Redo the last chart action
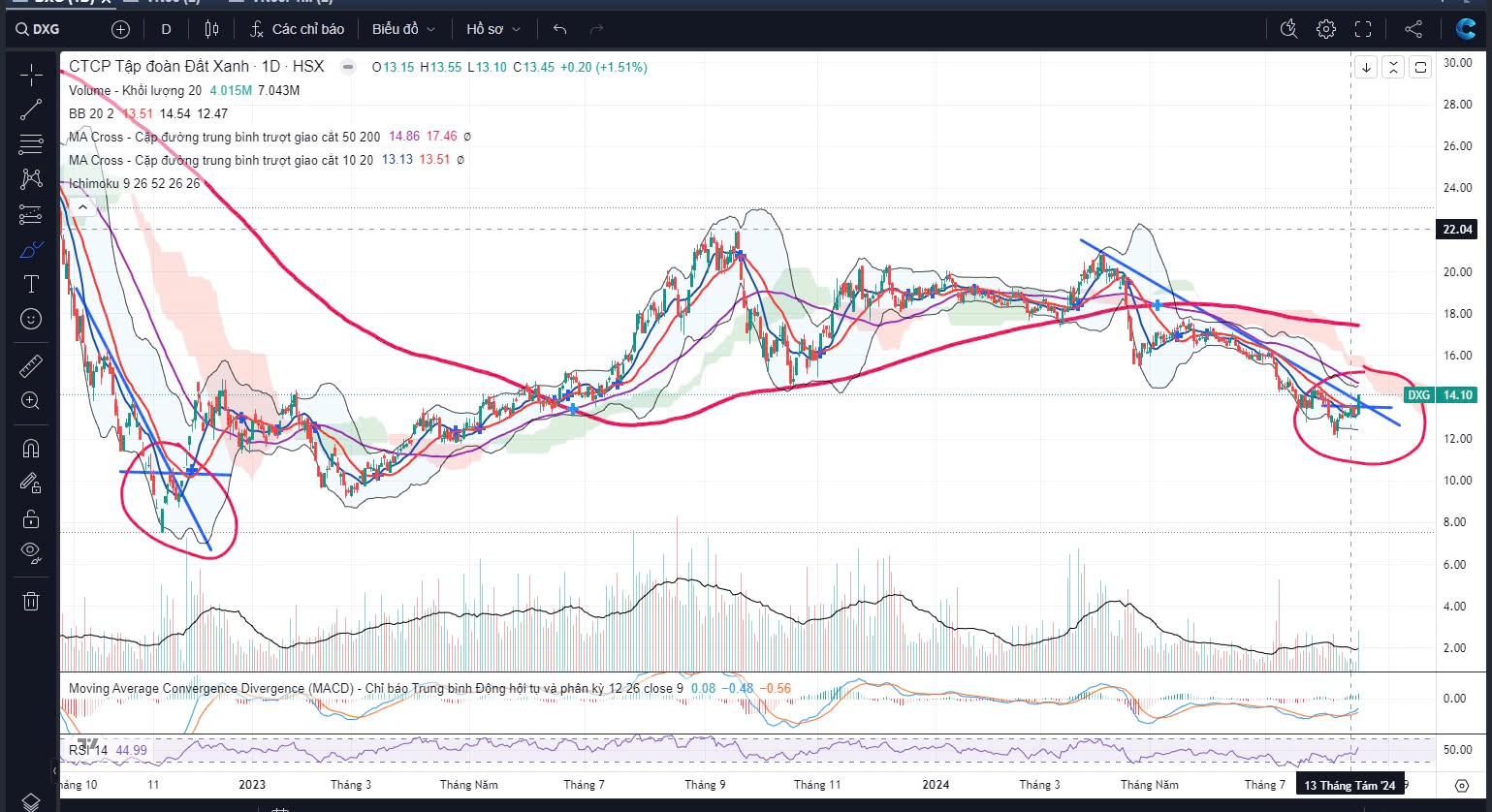The height and width of the screenshot is (812, 1492). point(596,29)
